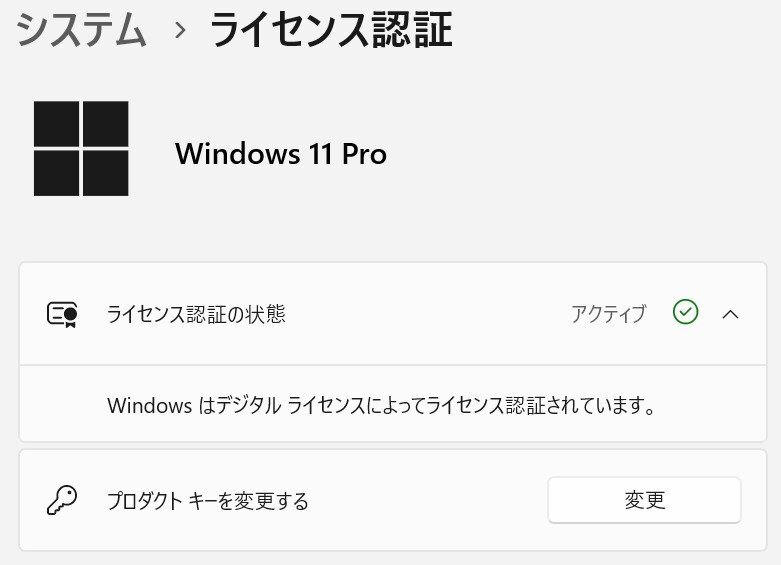Click the key icon for product key

pyautogui.click(x=62, y=500)
